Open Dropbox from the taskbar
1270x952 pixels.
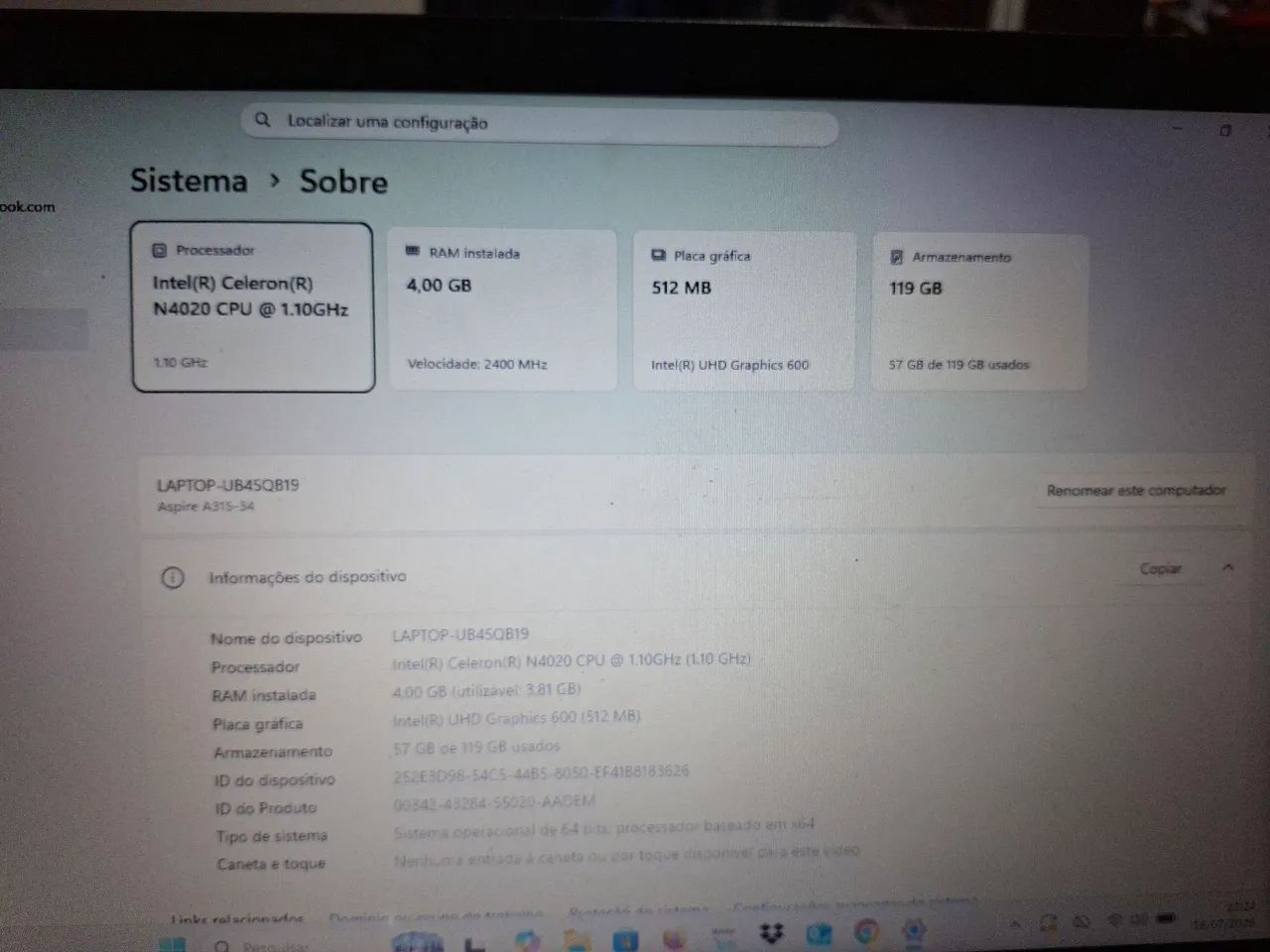pos(771,934)
